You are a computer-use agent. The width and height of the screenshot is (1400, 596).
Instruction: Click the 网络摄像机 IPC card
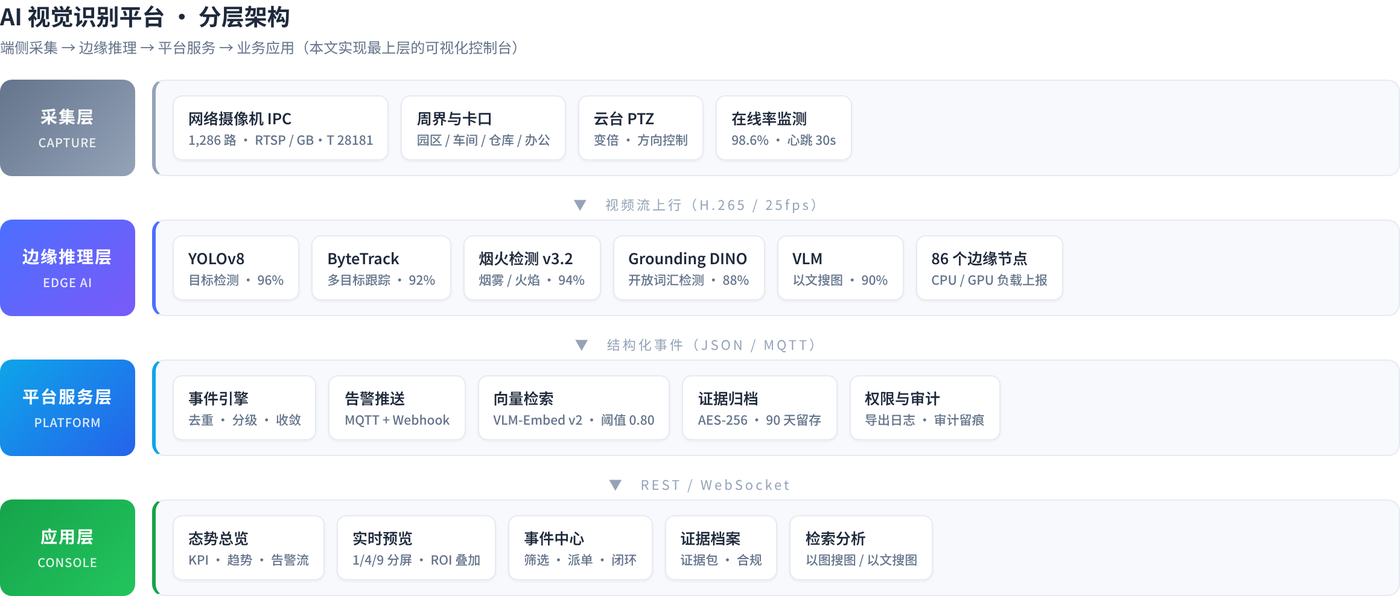point(281,128)
